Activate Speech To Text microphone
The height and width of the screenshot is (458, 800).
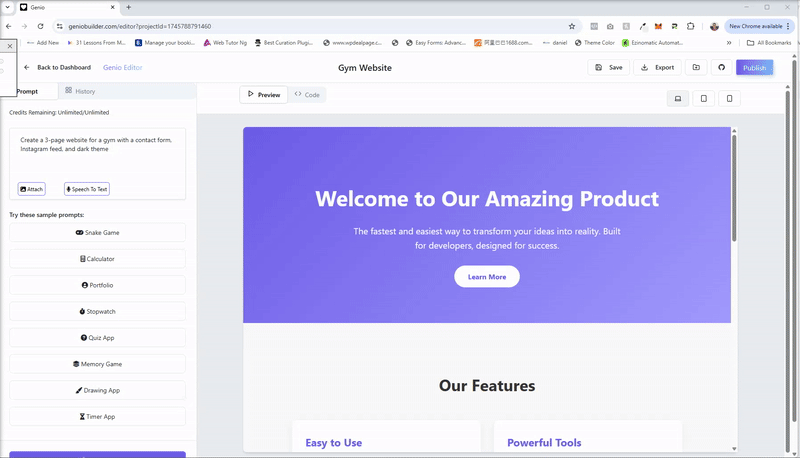point(87,189)
